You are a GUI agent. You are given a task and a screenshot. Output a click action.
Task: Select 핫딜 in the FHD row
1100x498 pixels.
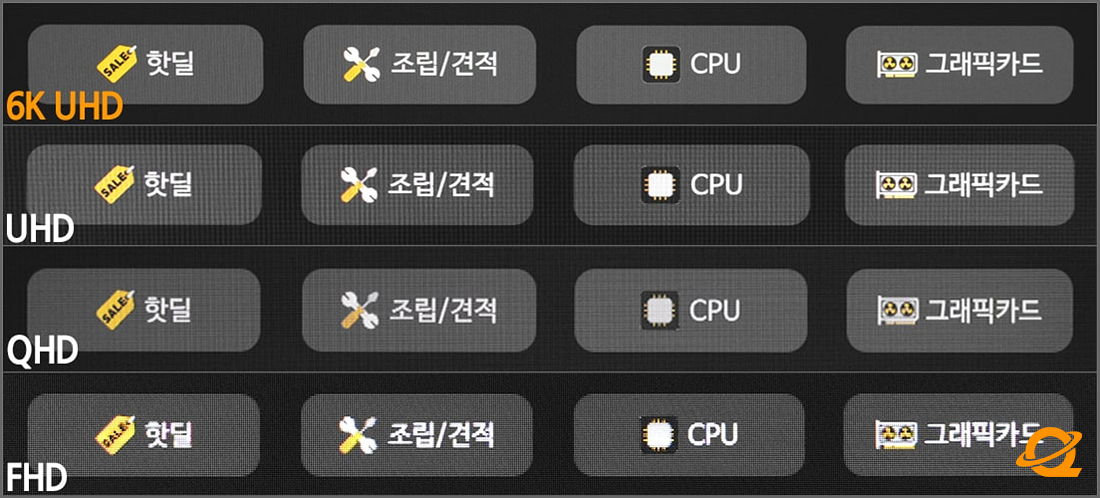tap(144, 434)
